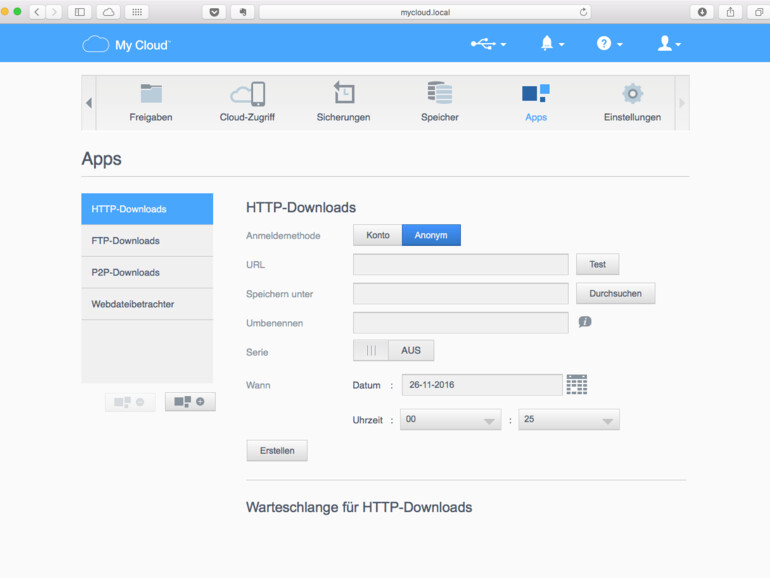Click browser forward button
770x578 pixels.
pyautogui.click(x=54, y=12)
